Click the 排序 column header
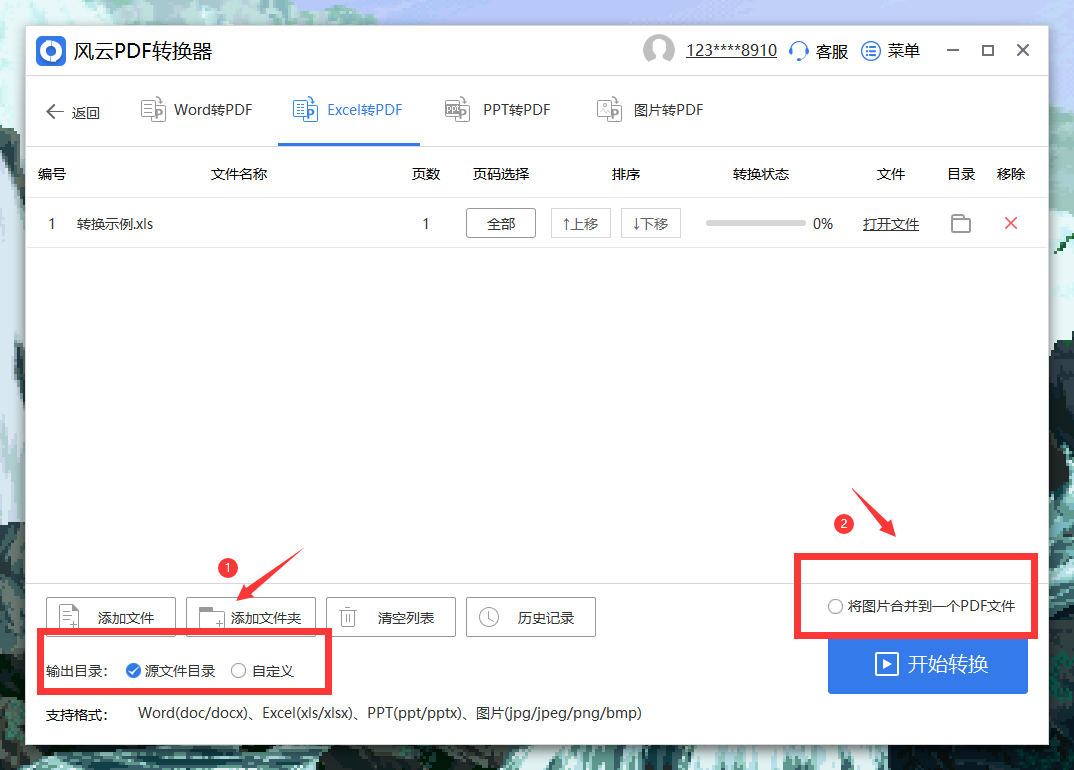Viewport: 1074px width, 770px height. coord(626,174)
